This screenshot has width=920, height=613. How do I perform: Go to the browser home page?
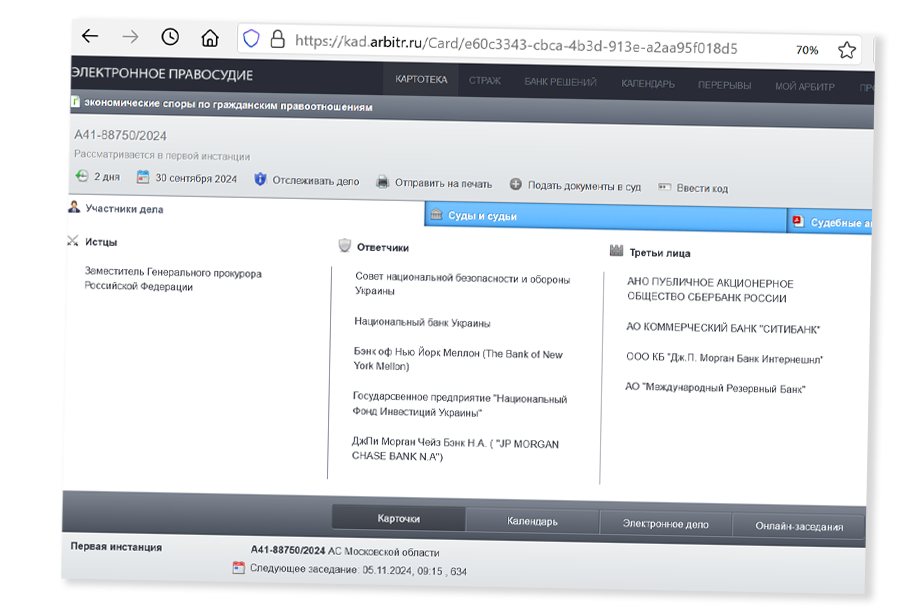[x=209, y=38]
